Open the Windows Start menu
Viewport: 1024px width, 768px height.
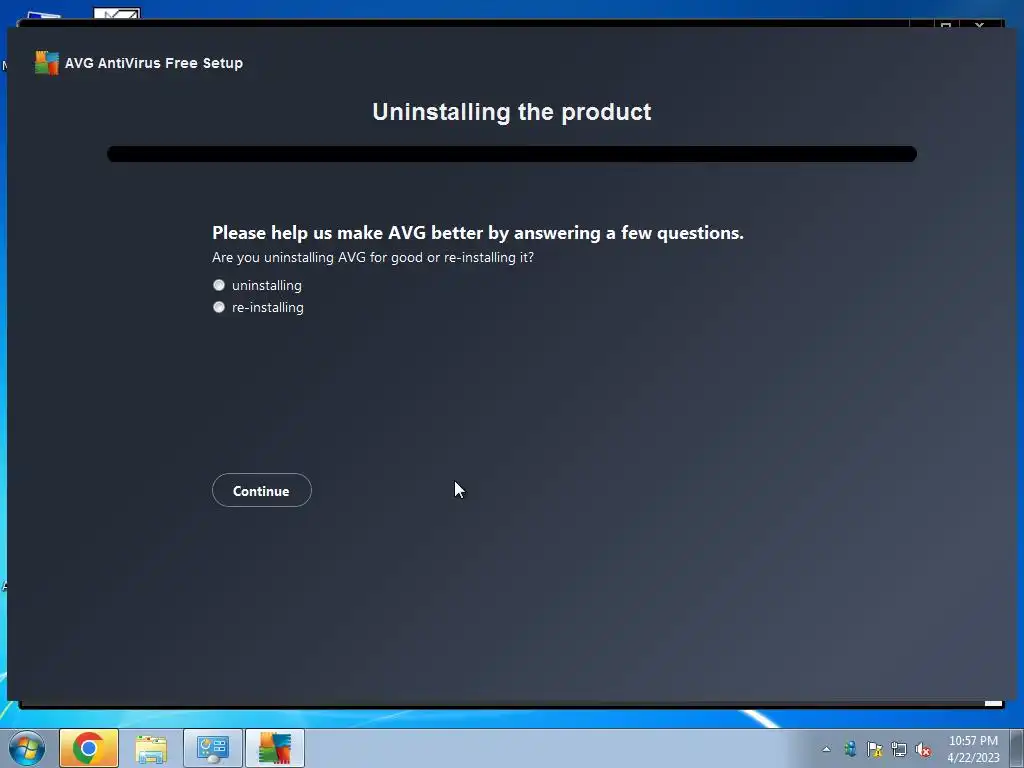pyautogui.click(x=27, y=748)
